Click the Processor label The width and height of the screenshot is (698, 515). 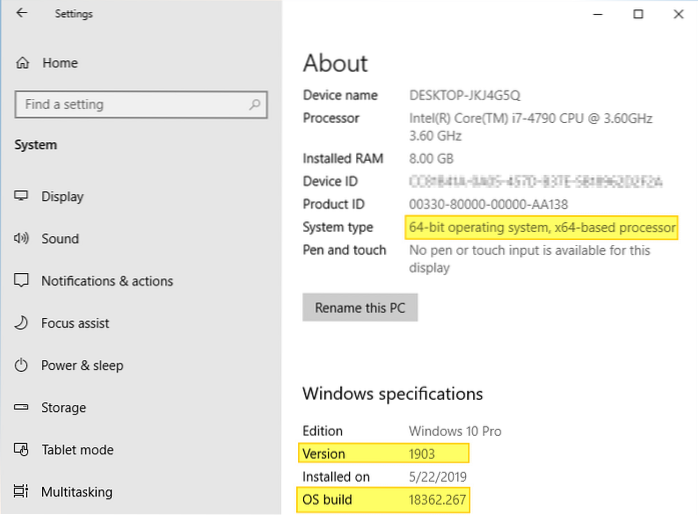[331, 118]
